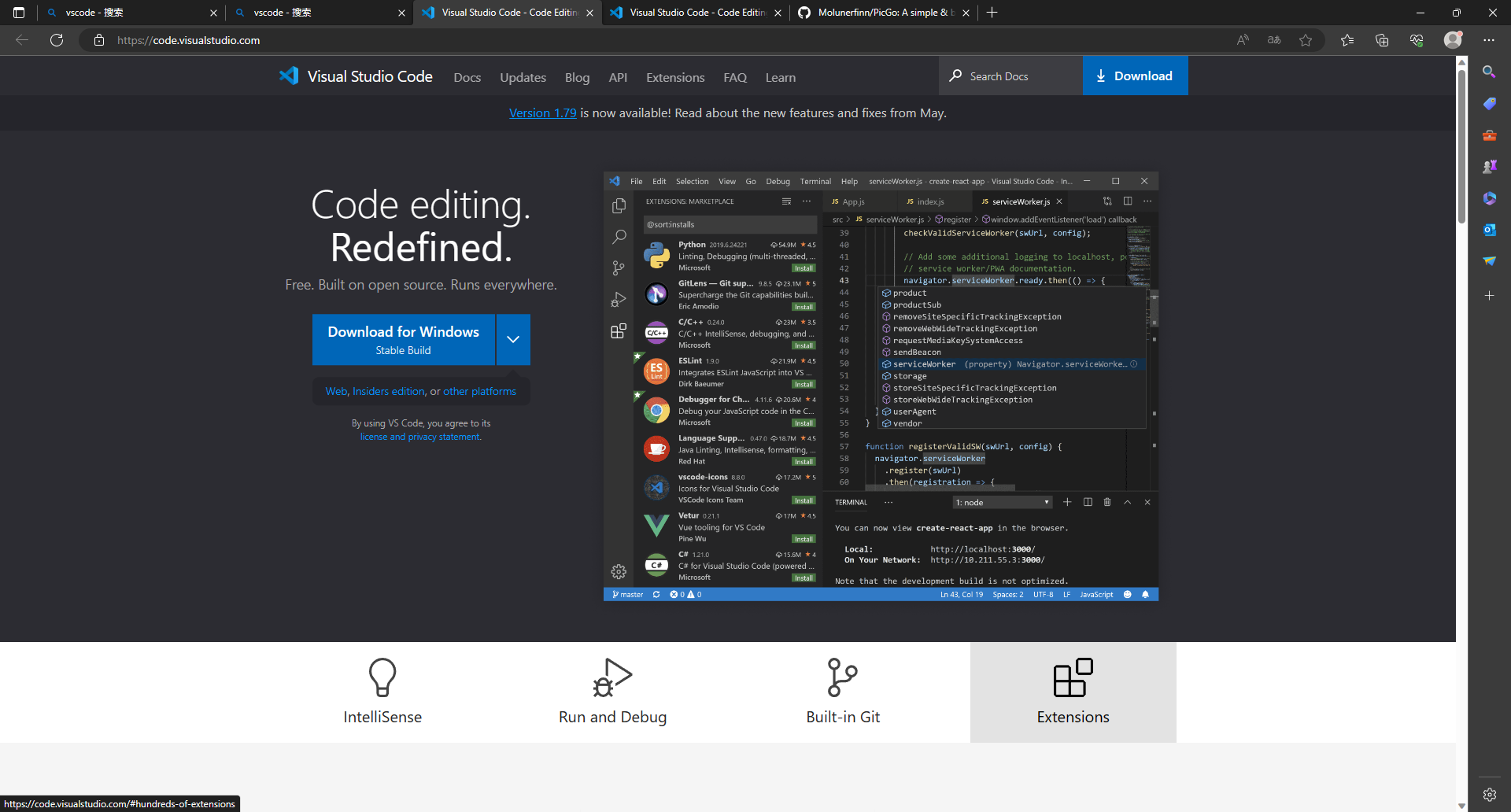Close the MolunerfinnPicGo tab
Screen dimensions: 1511x812
(966, 13)
